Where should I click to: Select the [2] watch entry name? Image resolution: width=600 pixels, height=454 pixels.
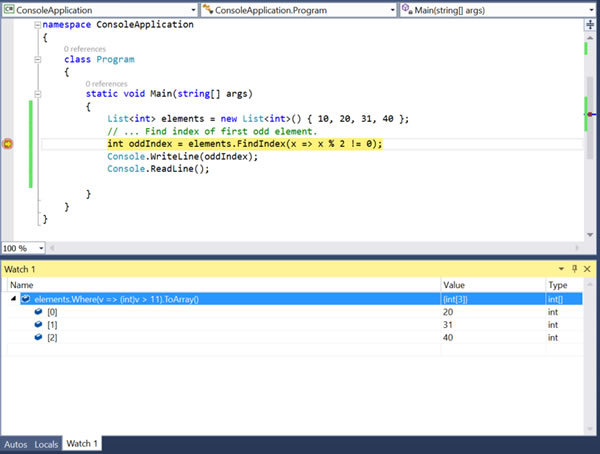pyautogui.click(x=52, y=338)
